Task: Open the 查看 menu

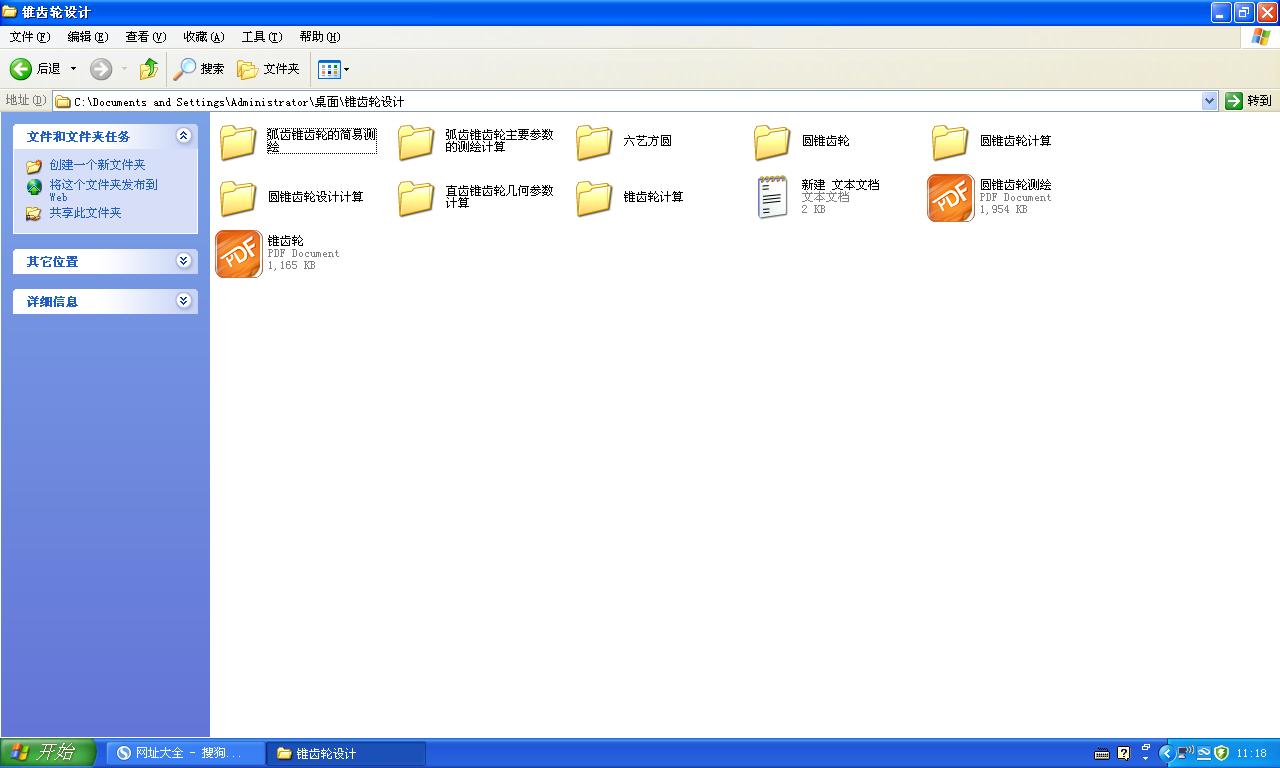Action: 143,36
